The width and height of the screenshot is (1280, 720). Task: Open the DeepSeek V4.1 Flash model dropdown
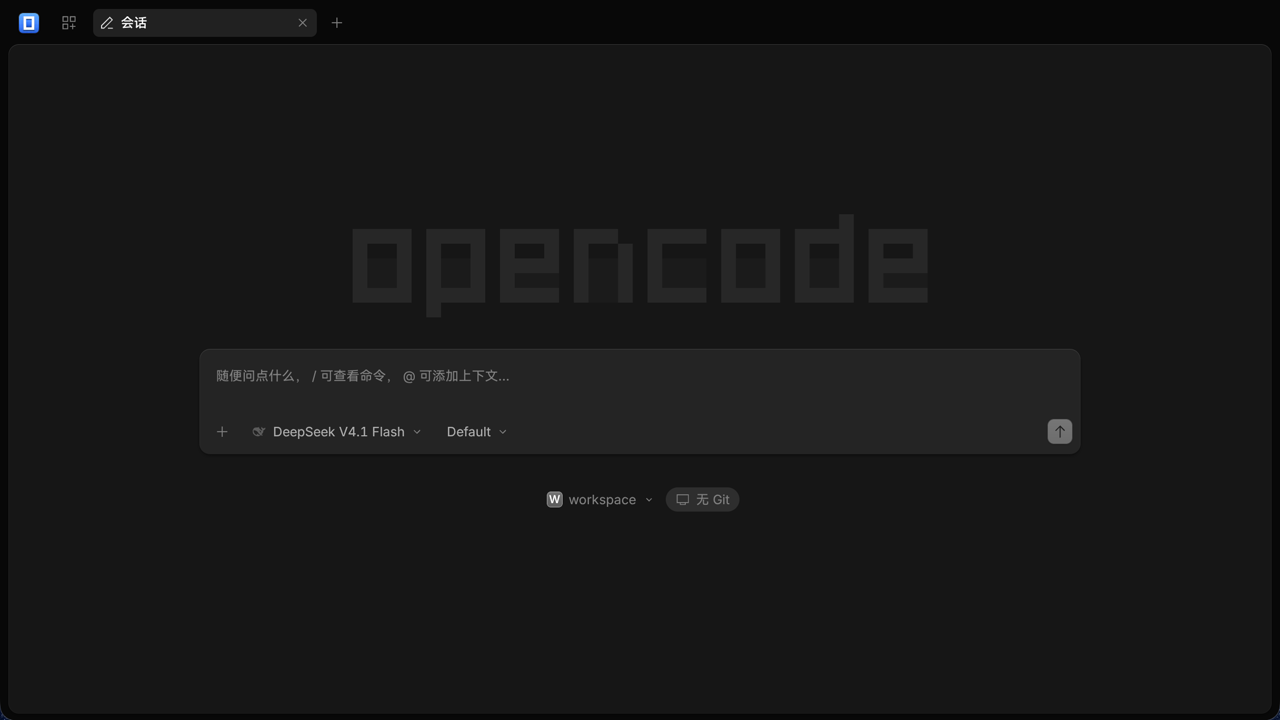pos(337,432)
